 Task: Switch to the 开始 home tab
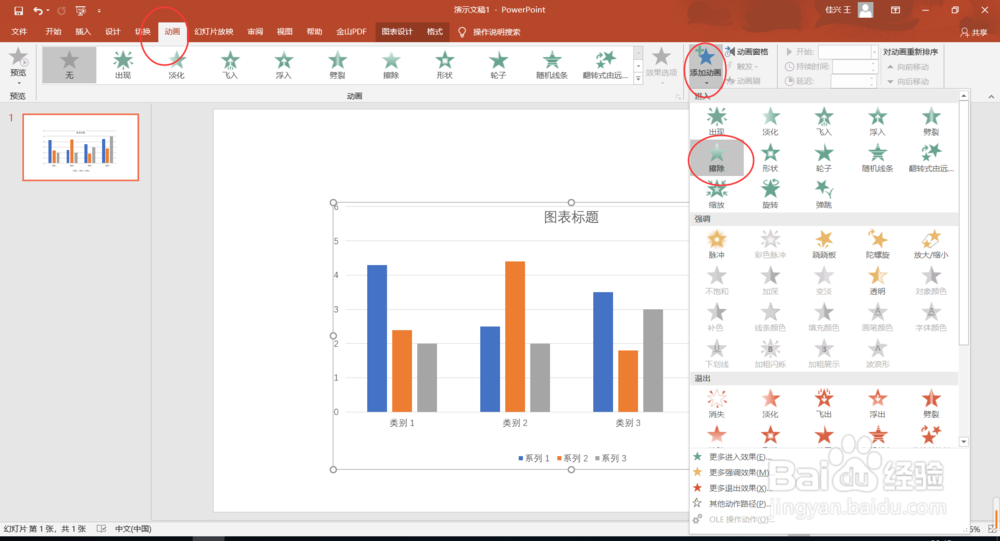[54, 31]
